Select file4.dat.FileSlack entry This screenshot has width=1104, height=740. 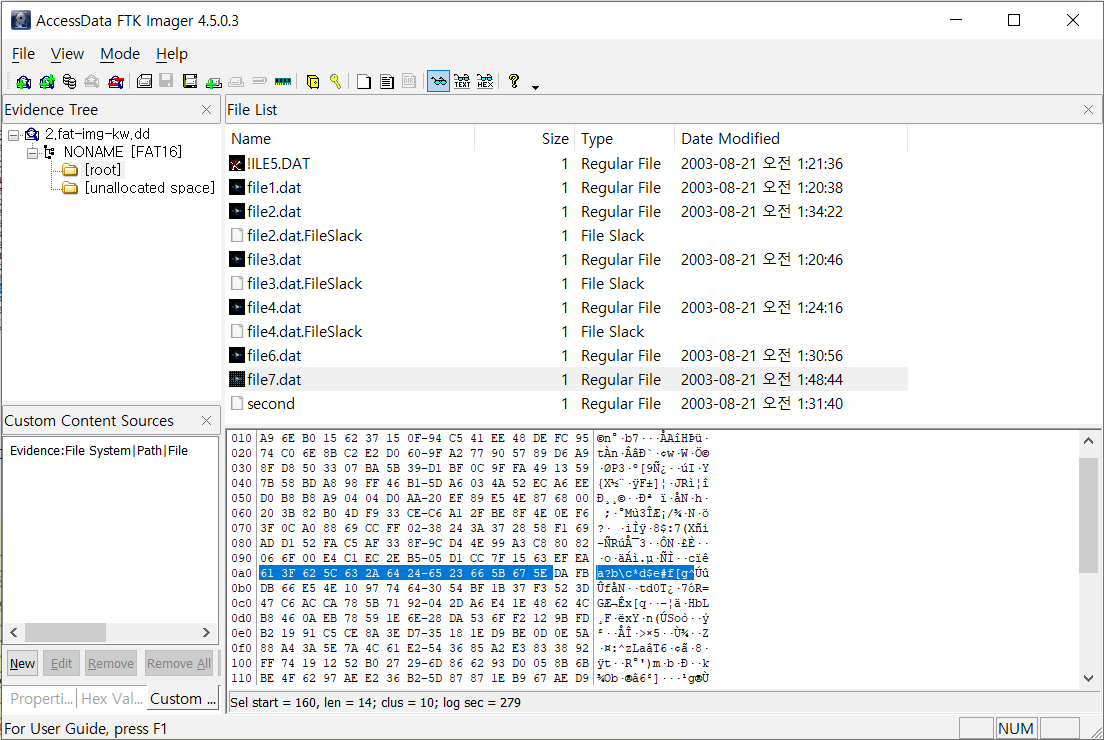click(x=304, y=332)
